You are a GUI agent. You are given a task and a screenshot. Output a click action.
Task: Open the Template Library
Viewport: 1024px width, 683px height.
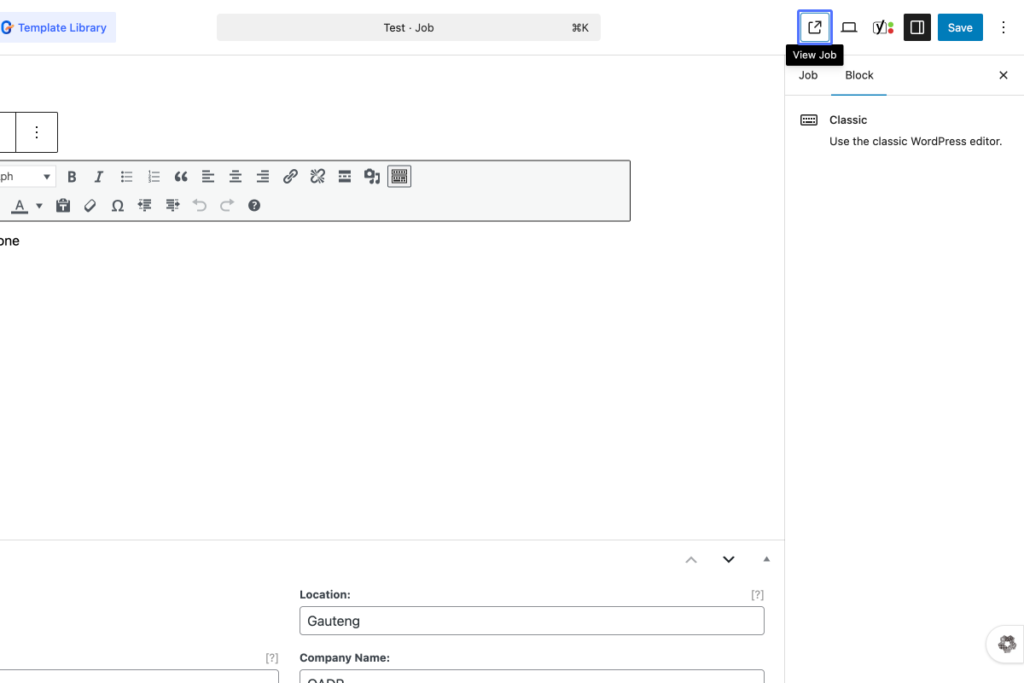57,27
